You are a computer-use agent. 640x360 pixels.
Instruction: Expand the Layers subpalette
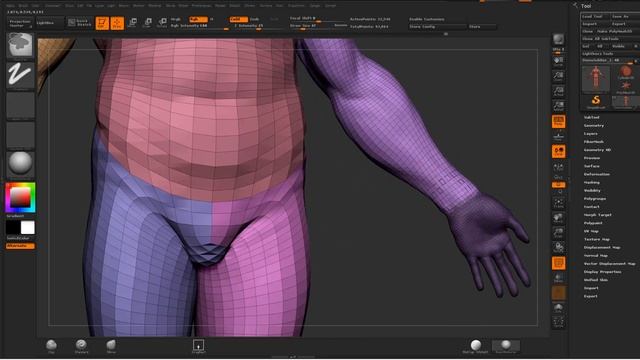point(590,133)
